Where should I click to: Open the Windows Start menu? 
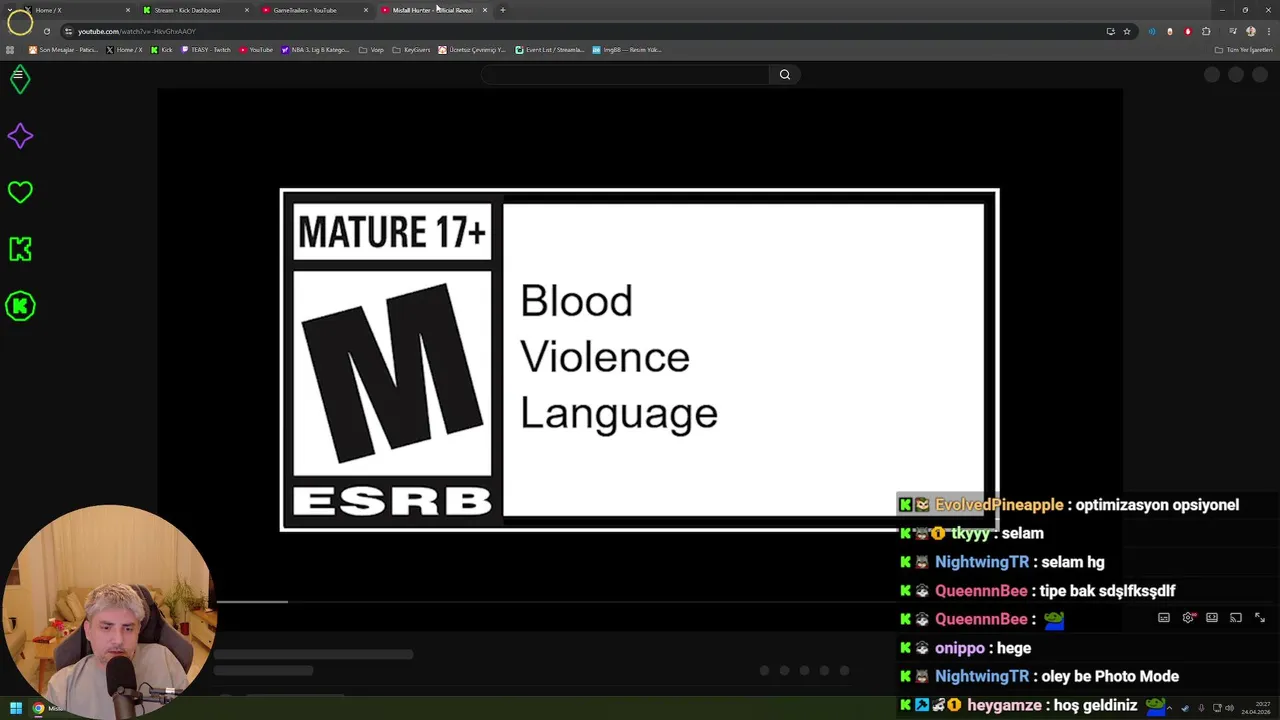pos(16,708)
